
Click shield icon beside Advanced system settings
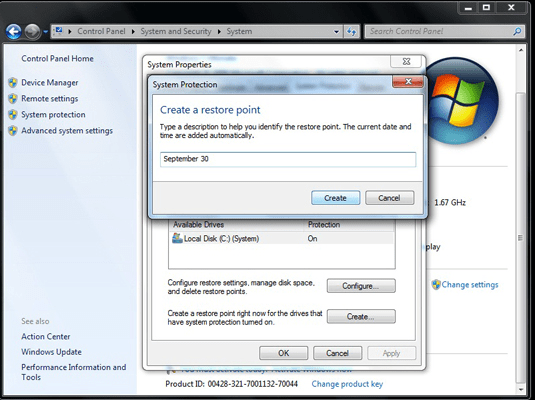13,131
